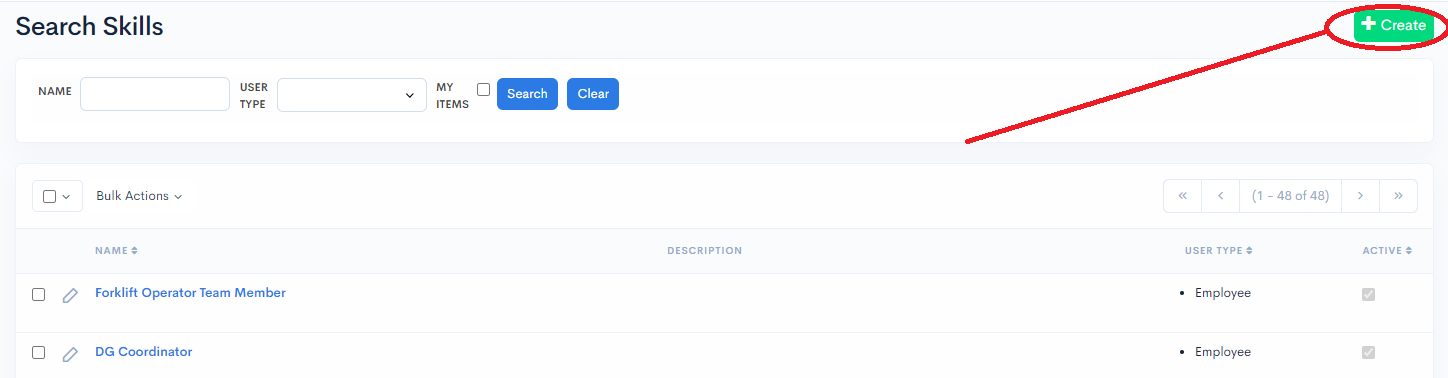The height and width of the screenshot is (378, 1448).
Task: Click the Clear button
Action: coord(593,94)
